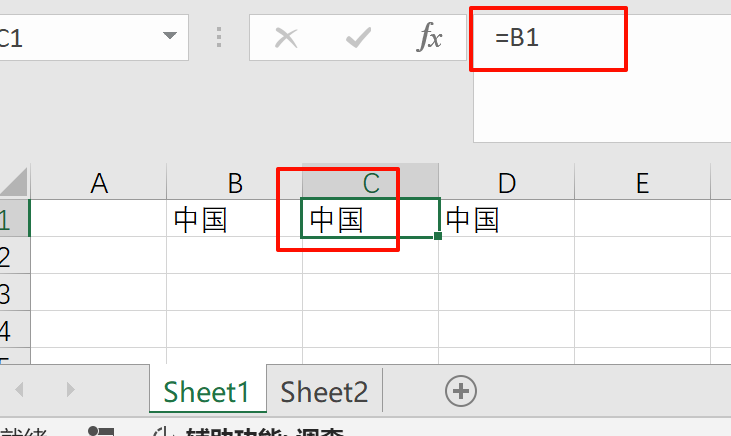Open the Name Box dropdown arrow

click(168, 39)
